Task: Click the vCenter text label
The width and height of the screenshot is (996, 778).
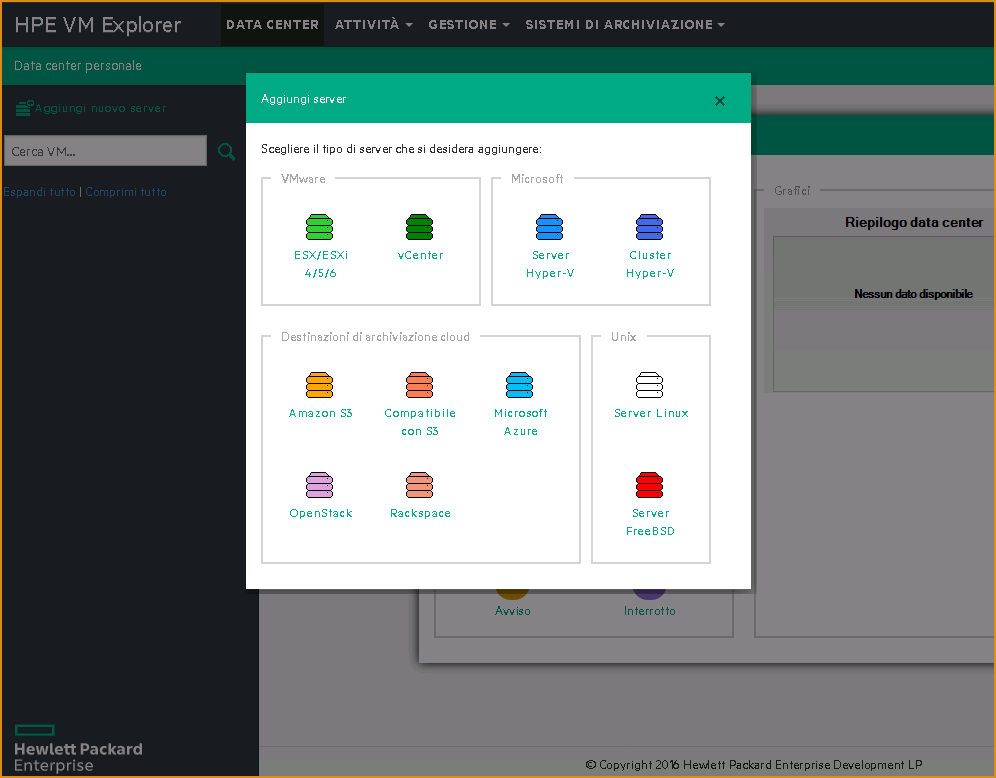Action: click(x=420, y=255)
